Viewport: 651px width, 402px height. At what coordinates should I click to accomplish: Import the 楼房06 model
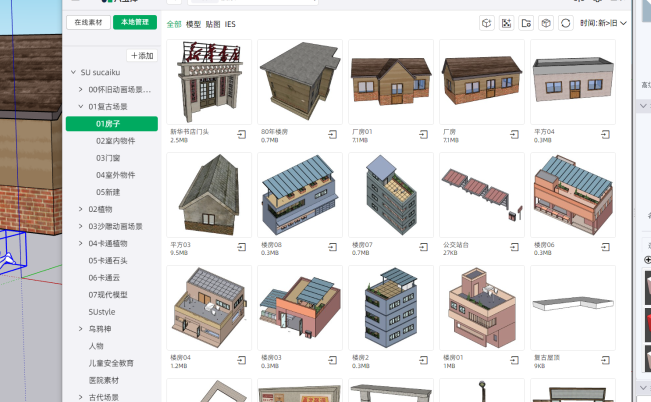point(605,248)
